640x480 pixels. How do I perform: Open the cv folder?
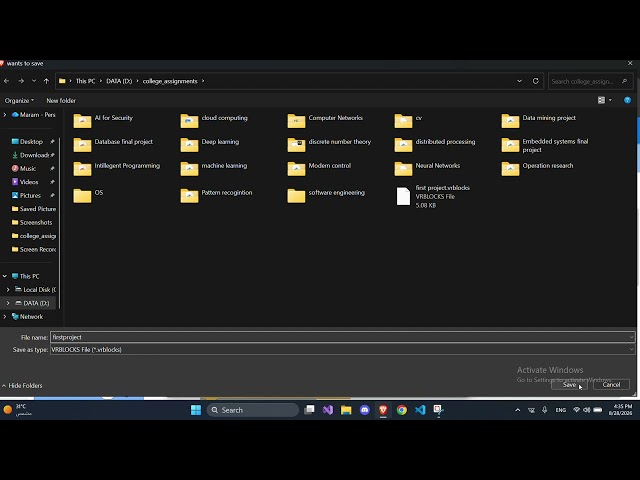coord(408,120)
